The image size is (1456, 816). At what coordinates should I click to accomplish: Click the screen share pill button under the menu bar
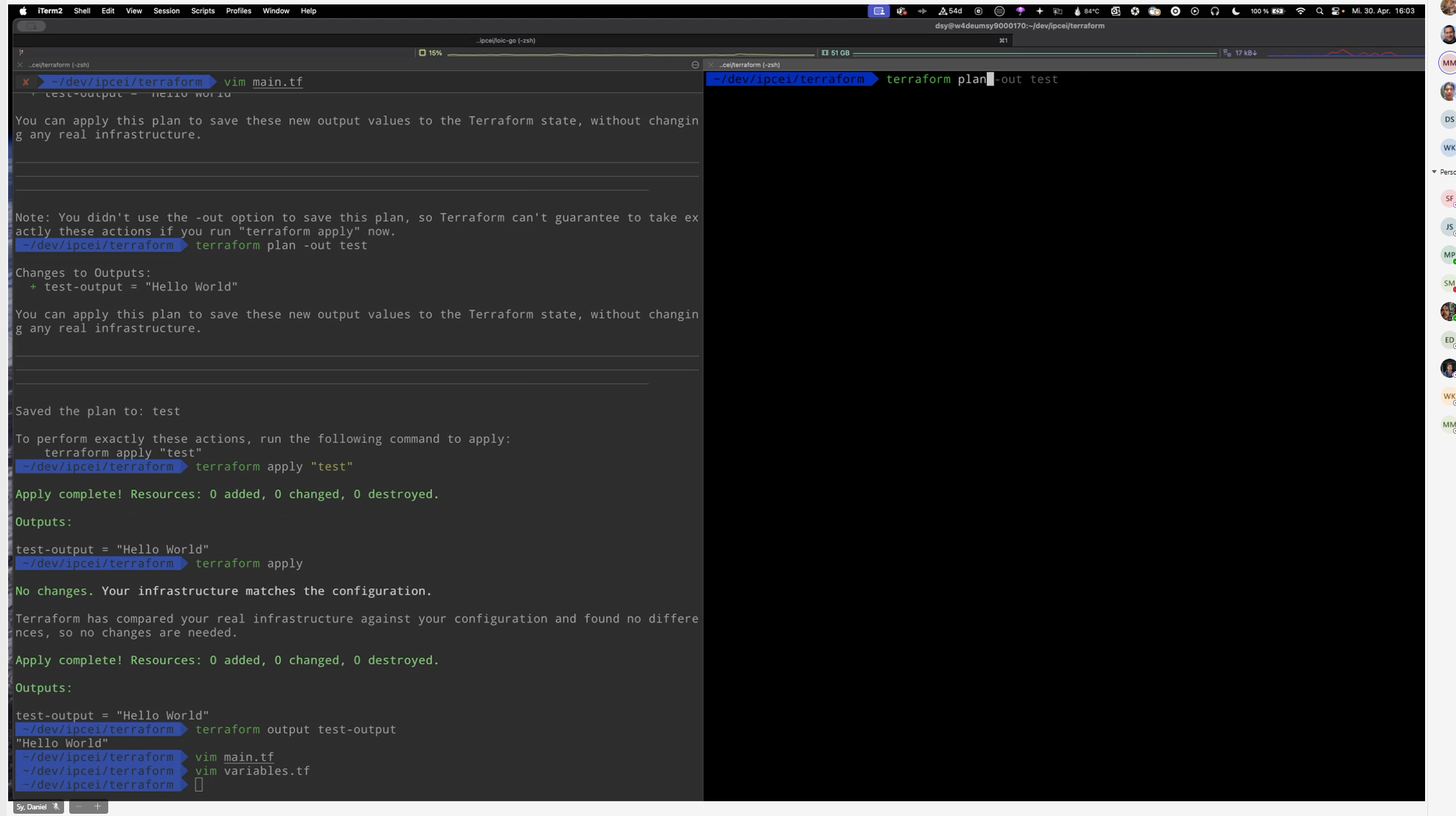(31, 26)
